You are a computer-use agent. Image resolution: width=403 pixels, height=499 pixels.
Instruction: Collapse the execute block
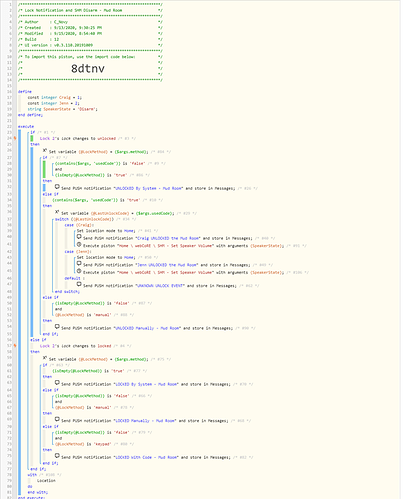point(26,127)
